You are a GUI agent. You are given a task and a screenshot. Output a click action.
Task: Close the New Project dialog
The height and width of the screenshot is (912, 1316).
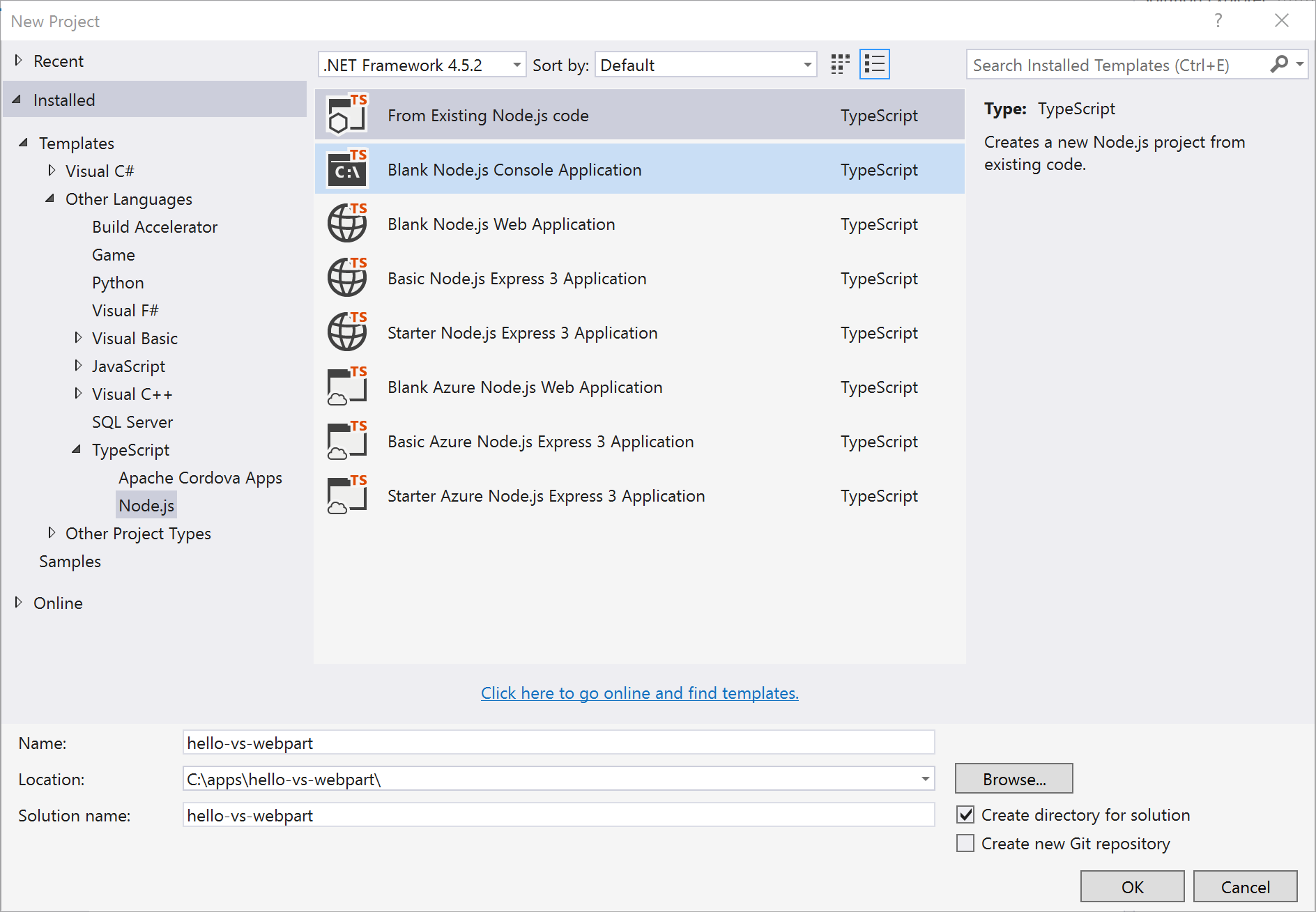coord(1282,21)
